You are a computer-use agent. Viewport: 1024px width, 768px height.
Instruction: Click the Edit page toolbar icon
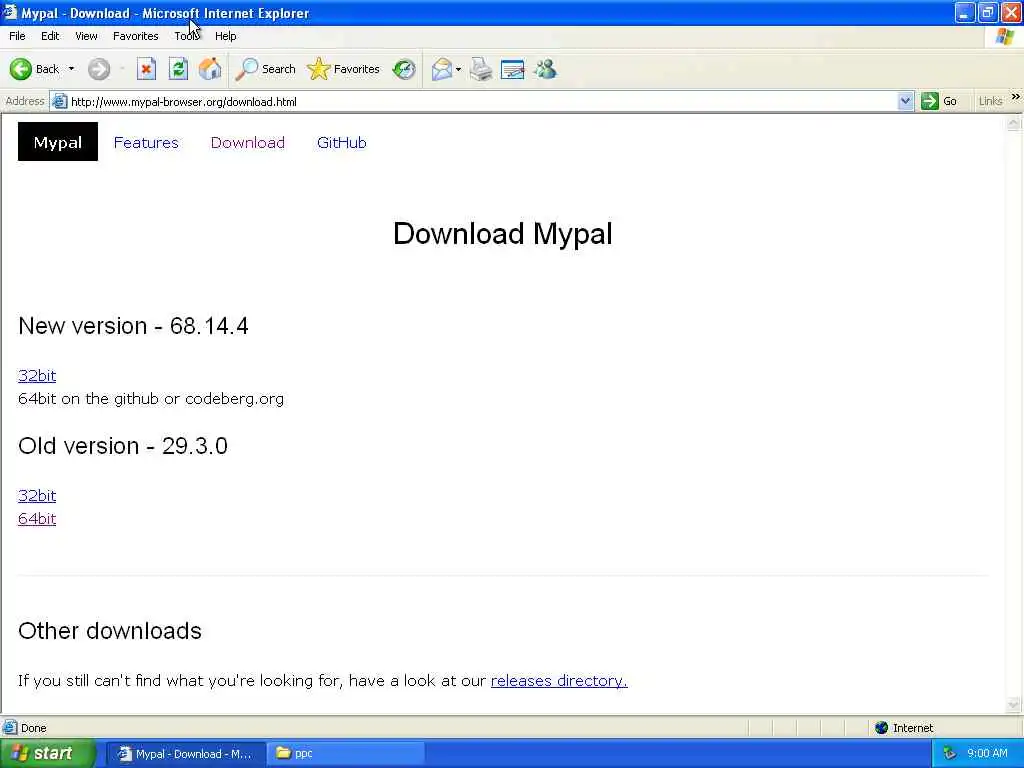(x=513, y=69)
